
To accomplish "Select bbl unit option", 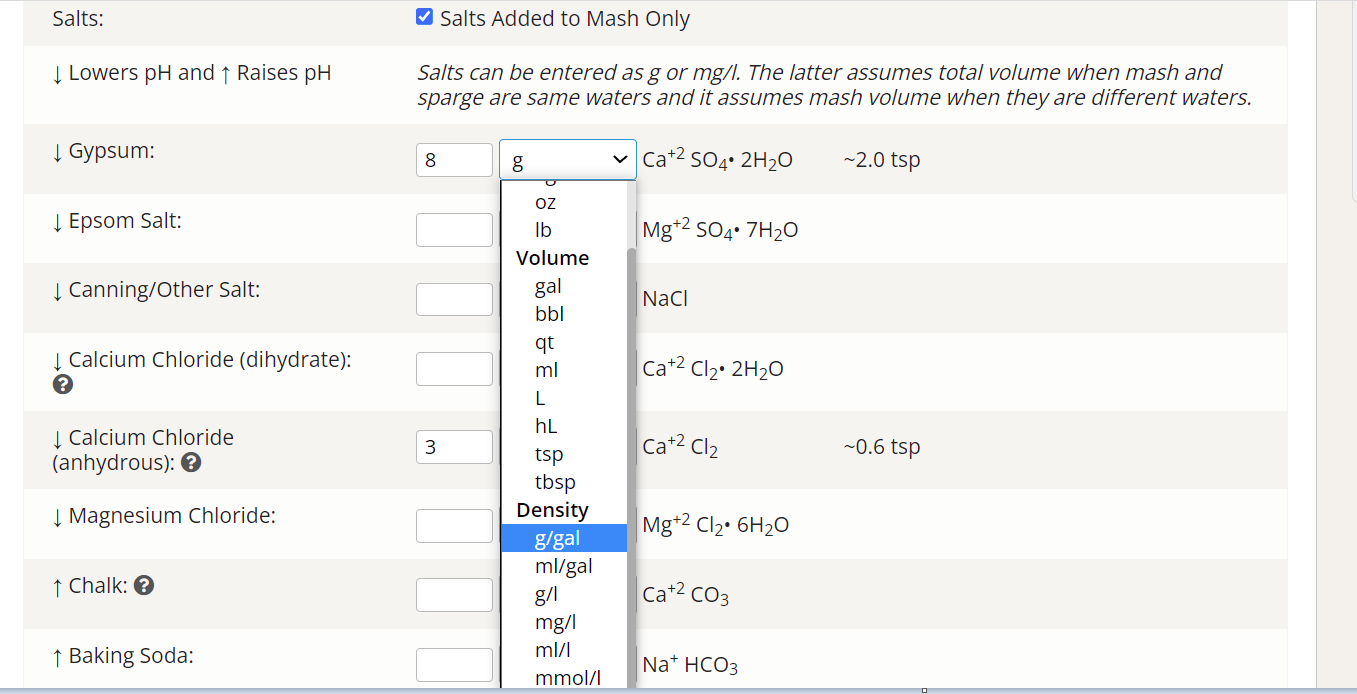I will [x=549, y=314].
